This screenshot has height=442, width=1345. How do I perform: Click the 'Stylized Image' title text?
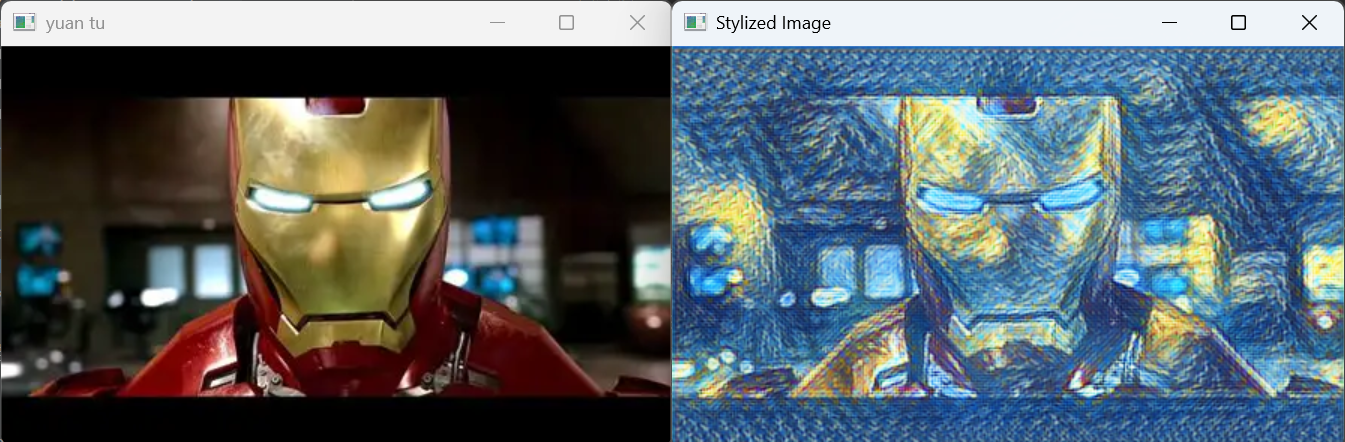coord(773,23)
